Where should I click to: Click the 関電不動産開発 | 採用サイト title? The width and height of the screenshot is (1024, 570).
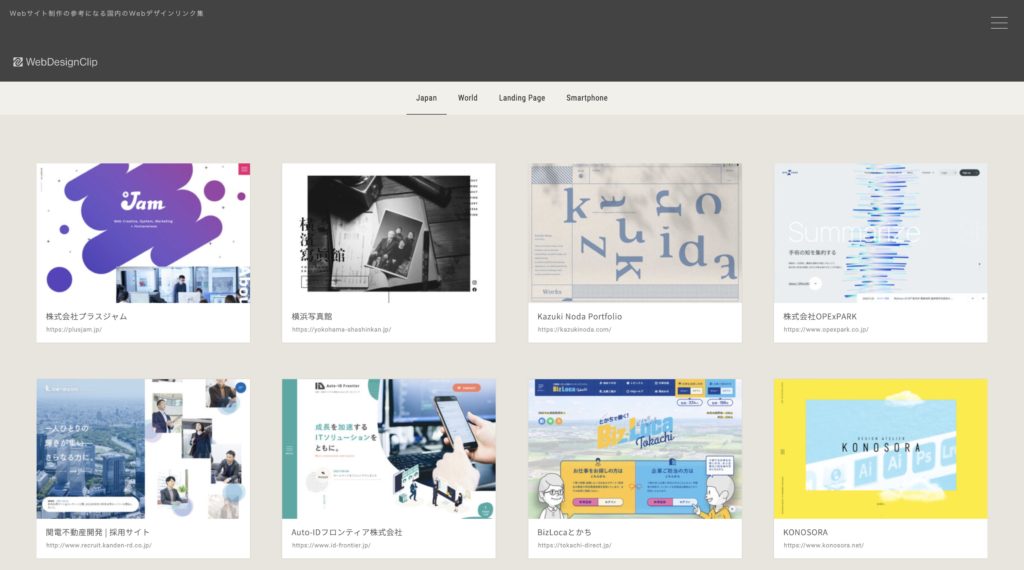pos(97,532)
